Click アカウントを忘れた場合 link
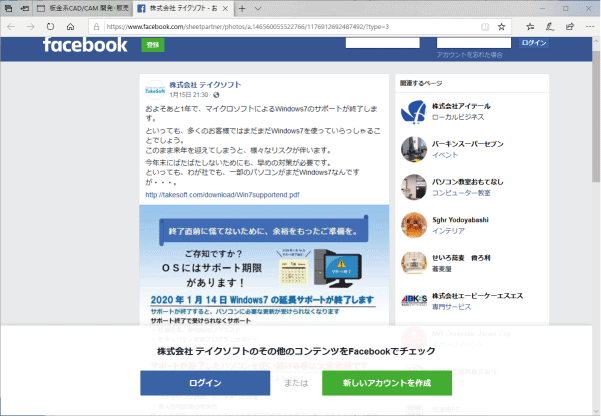The height and width of the screenshot is (417, 601). [470, 55]
